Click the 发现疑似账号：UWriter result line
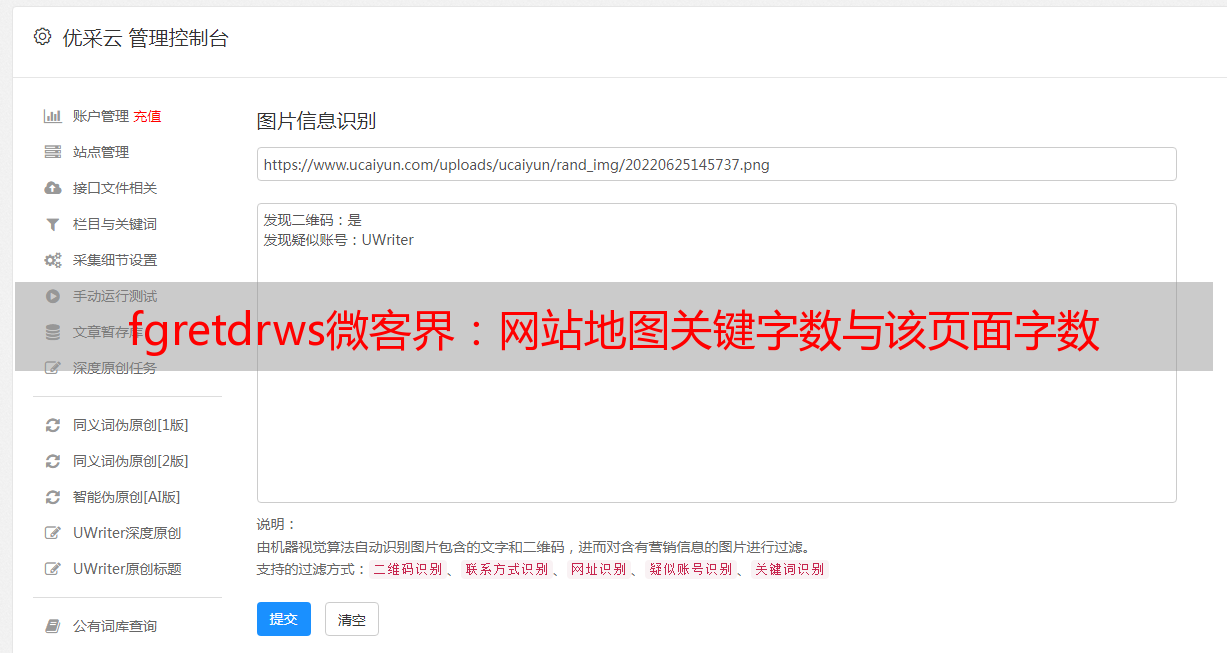This screenshot has width=1227, height=653. tap(339, 240)
